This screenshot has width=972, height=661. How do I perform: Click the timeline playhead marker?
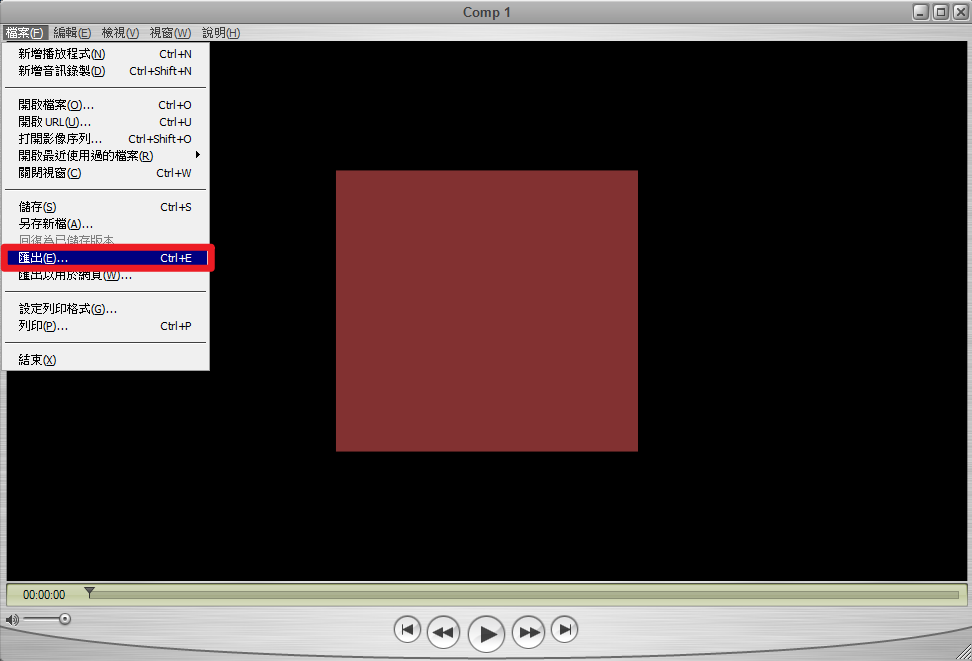[x=89, y=592]
